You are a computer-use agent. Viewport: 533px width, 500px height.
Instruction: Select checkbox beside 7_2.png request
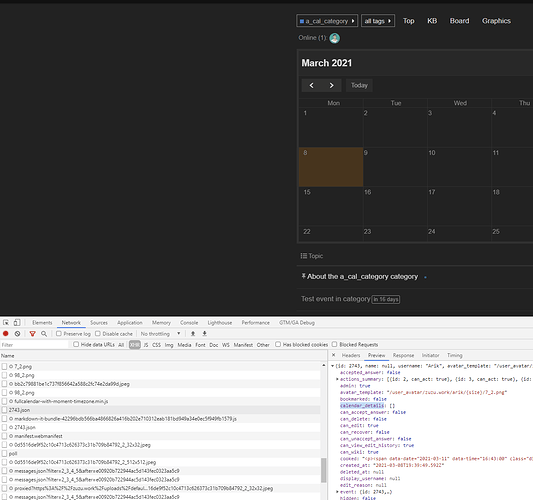coord(4,366)
